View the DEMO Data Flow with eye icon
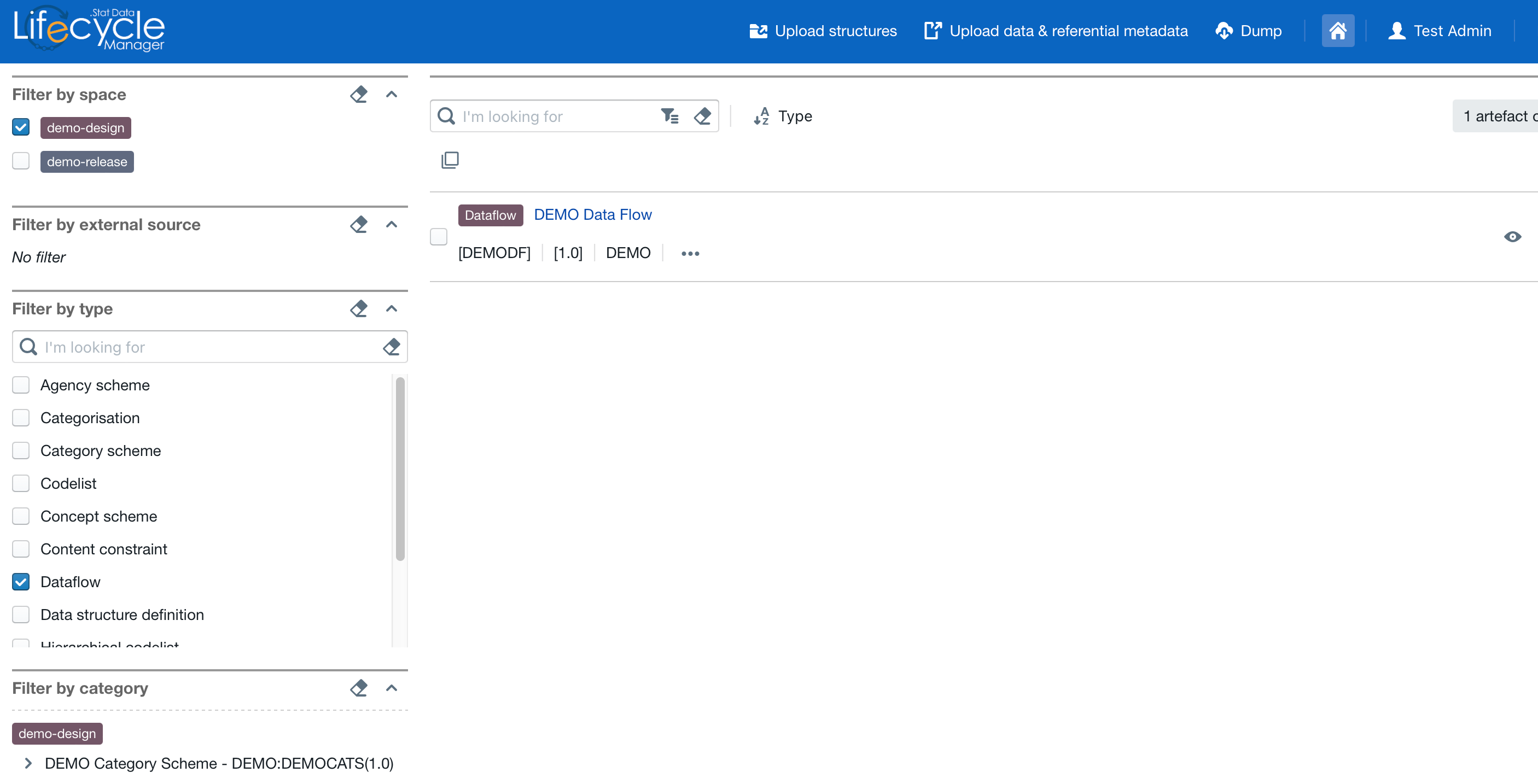 1512,236
